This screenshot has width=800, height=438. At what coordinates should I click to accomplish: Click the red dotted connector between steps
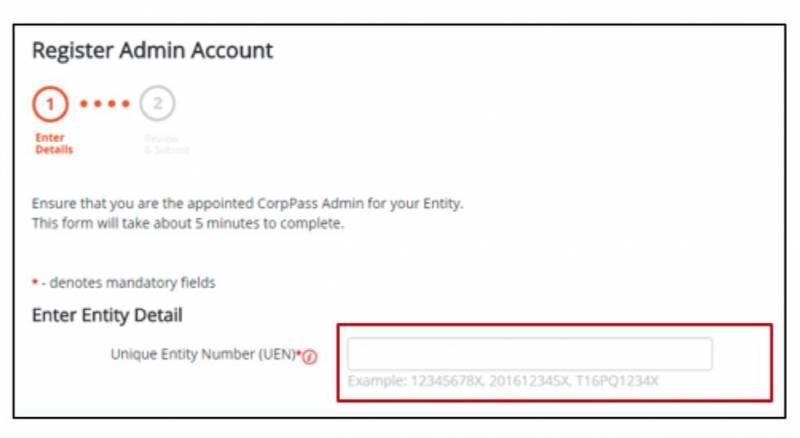click(104, 104)
